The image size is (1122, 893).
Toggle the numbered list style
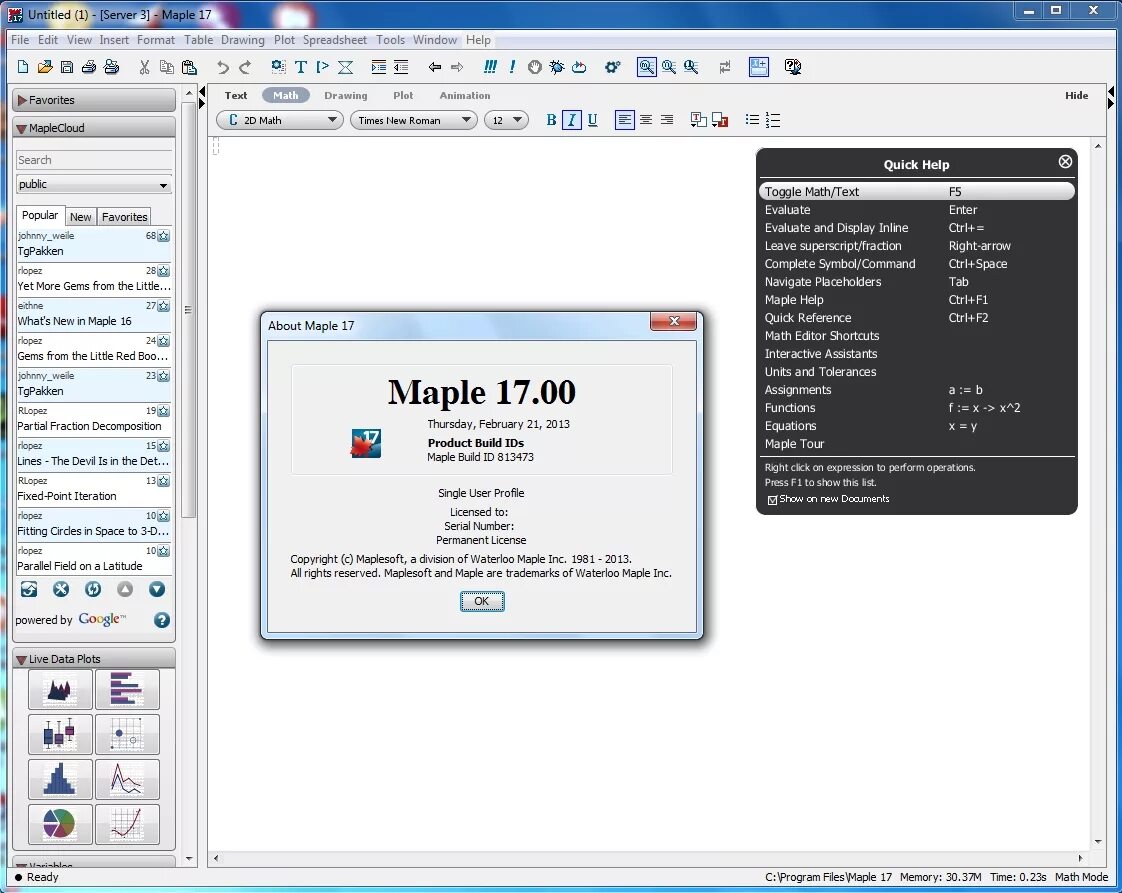pyautogui.click(x=773, y=120)
